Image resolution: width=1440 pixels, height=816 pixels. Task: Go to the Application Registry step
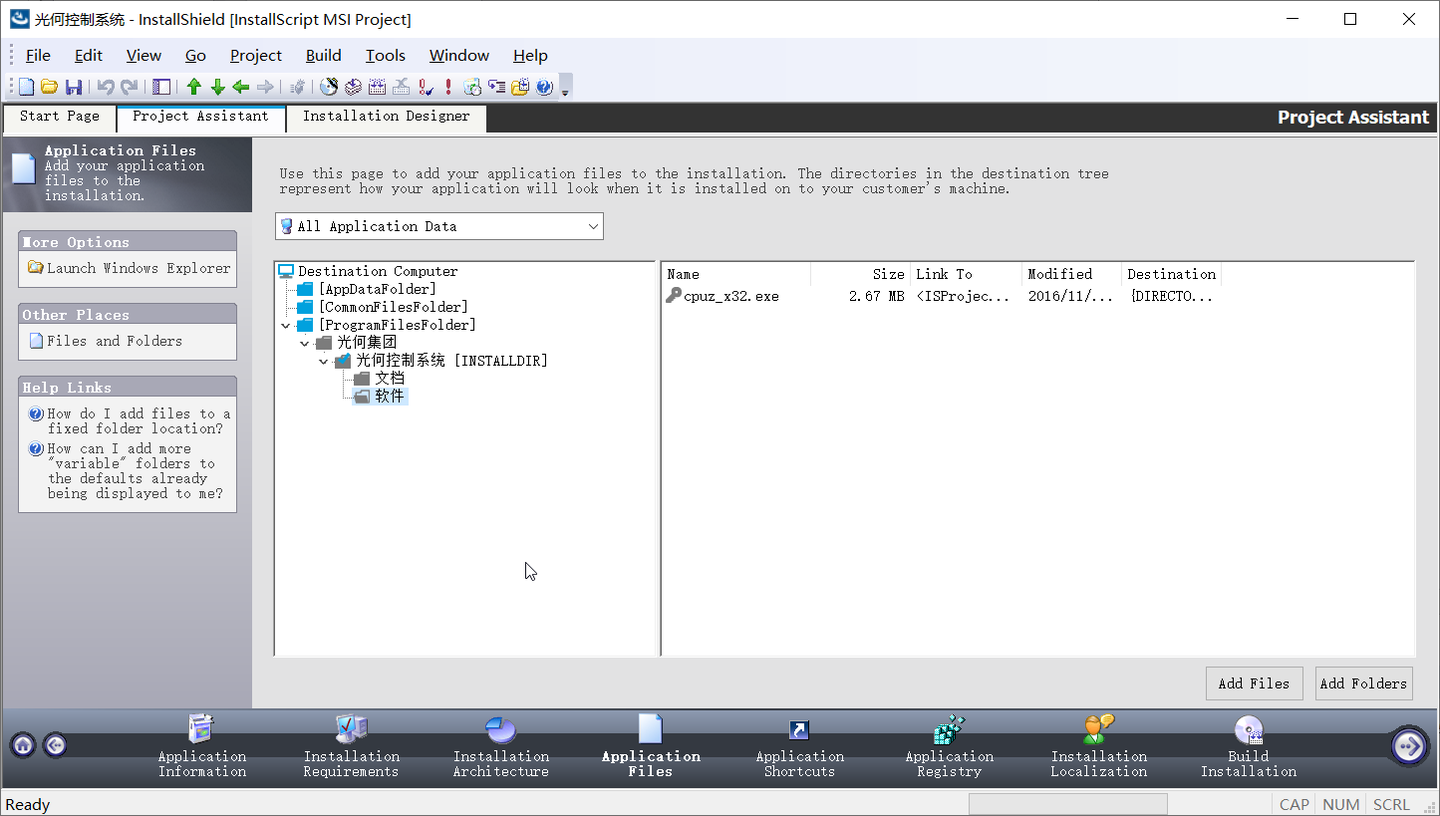coord(949,746)
